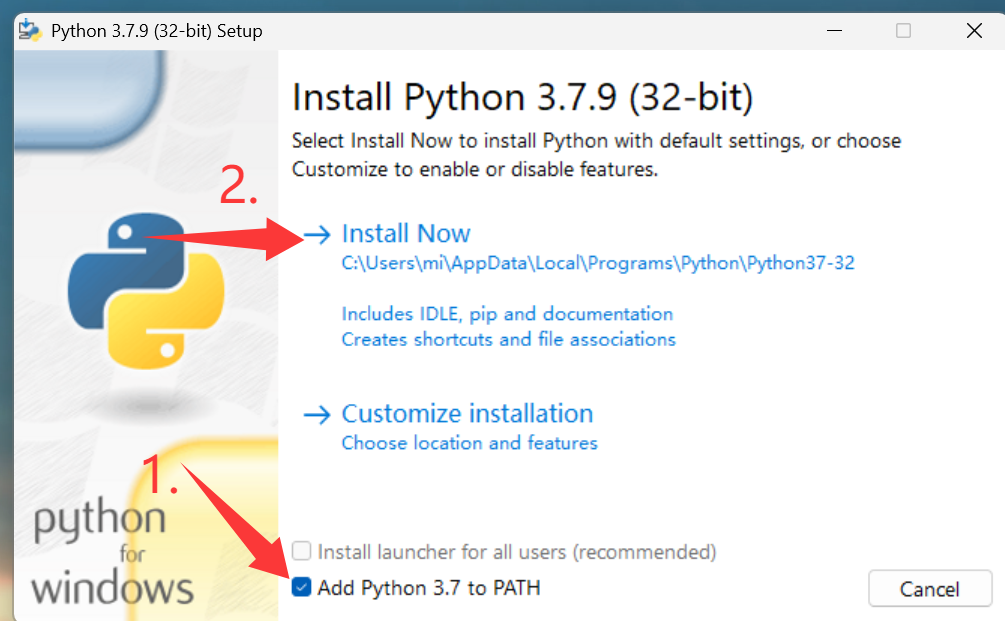Start installation with Install Now

coord(406,233)
